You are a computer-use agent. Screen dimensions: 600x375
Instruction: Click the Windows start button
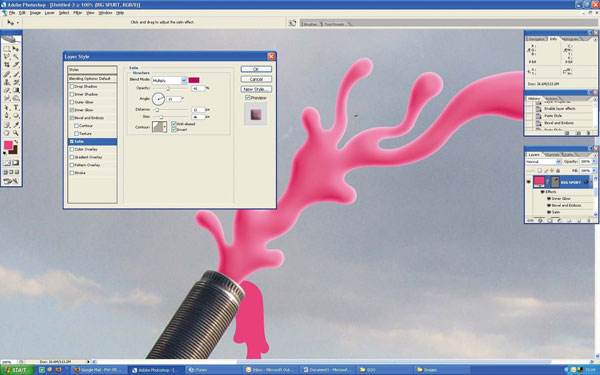[17, 370]
